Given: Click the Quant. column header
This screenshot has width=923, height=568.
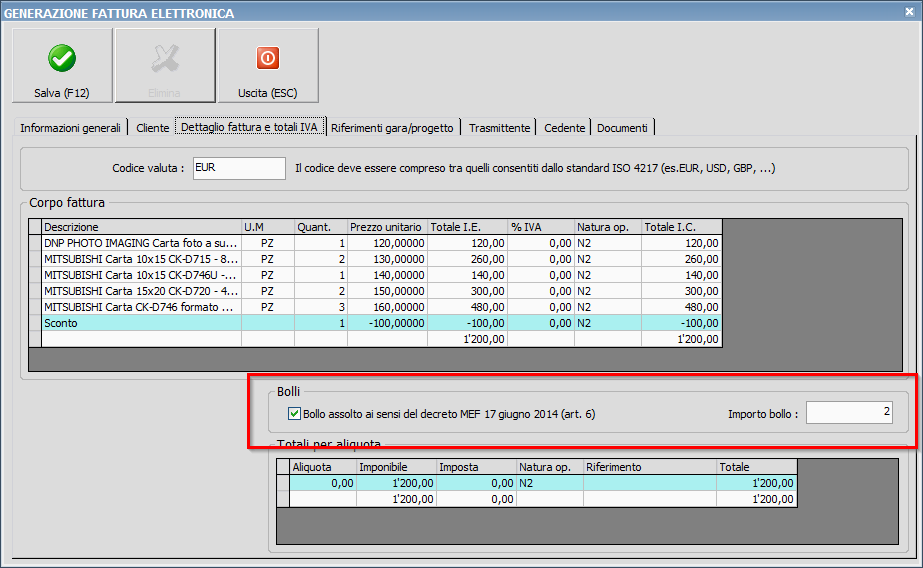Looking at the screenshot, I should coord(321,227).
